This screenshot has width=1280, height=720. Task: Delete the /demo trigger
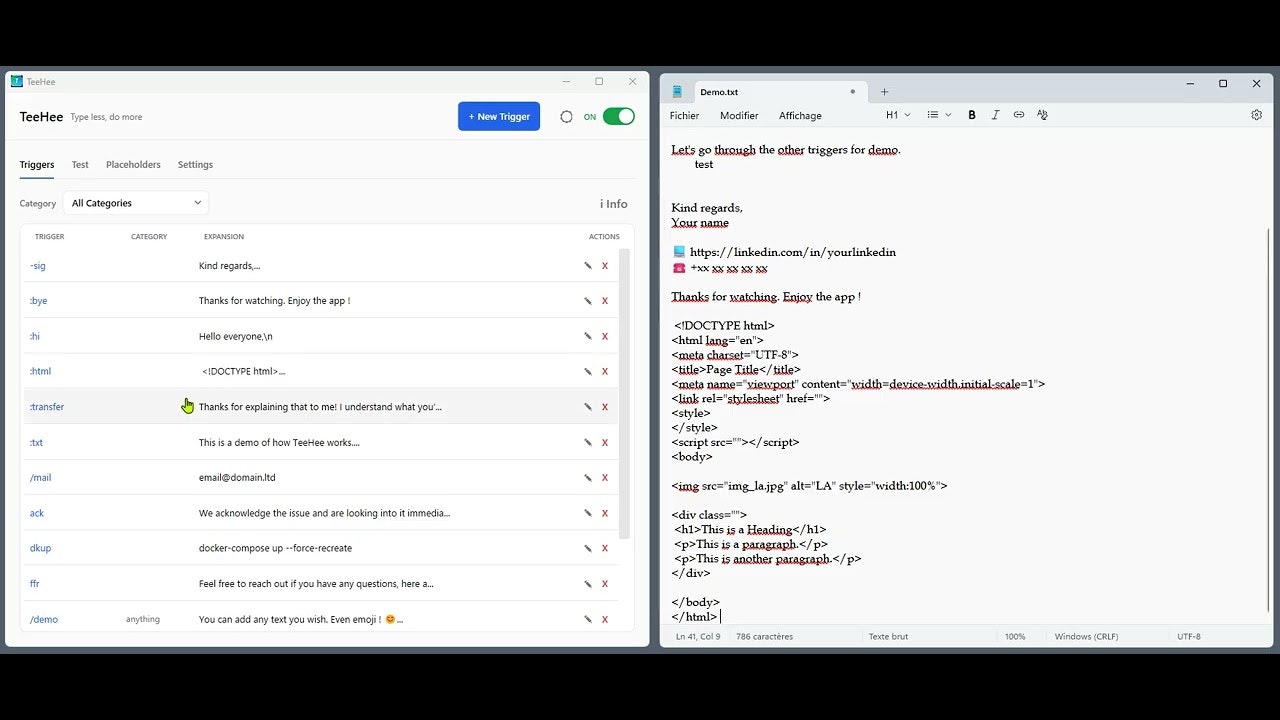point(604,619)
